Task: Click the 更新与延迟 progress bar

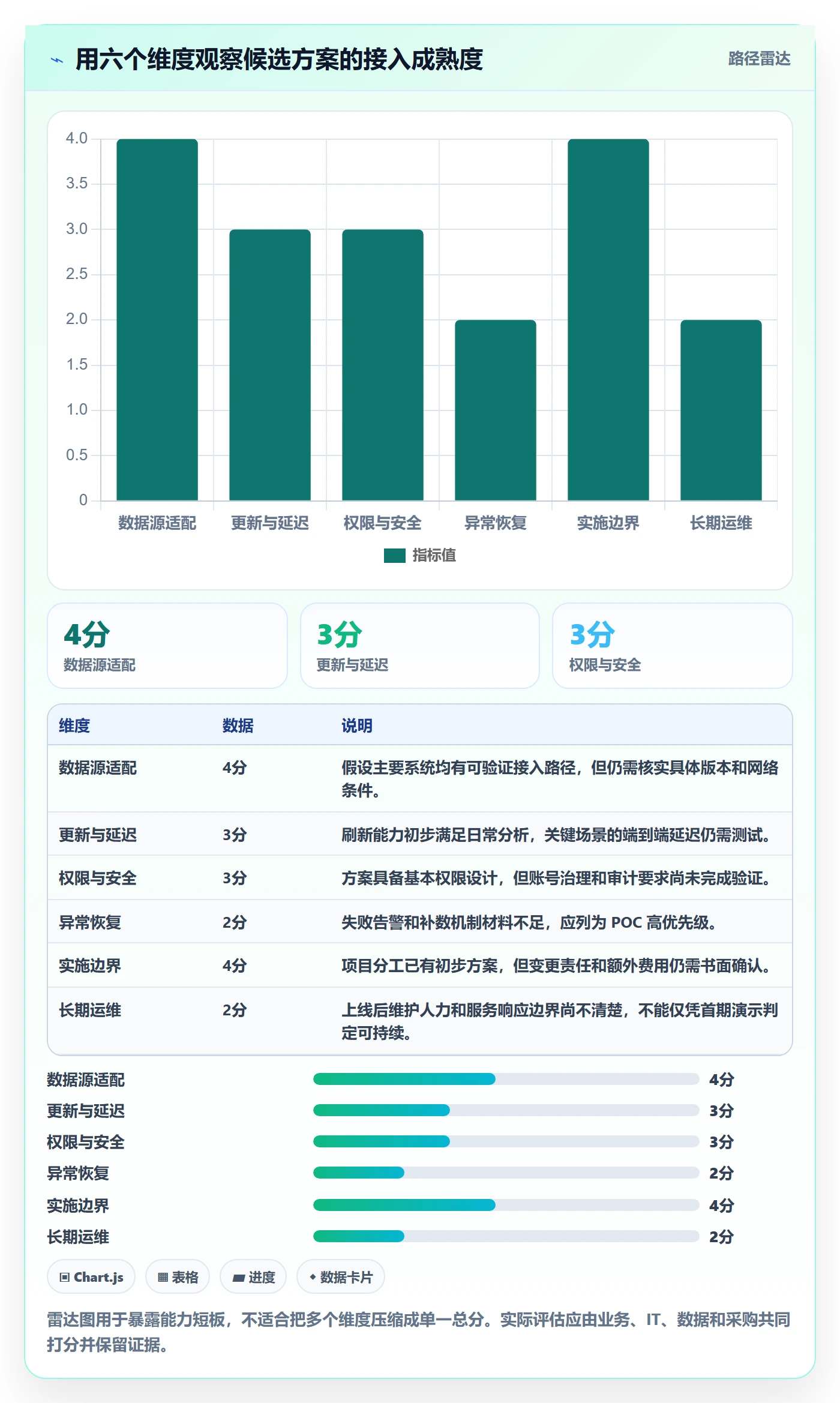Action: (x=506, y=1110)
